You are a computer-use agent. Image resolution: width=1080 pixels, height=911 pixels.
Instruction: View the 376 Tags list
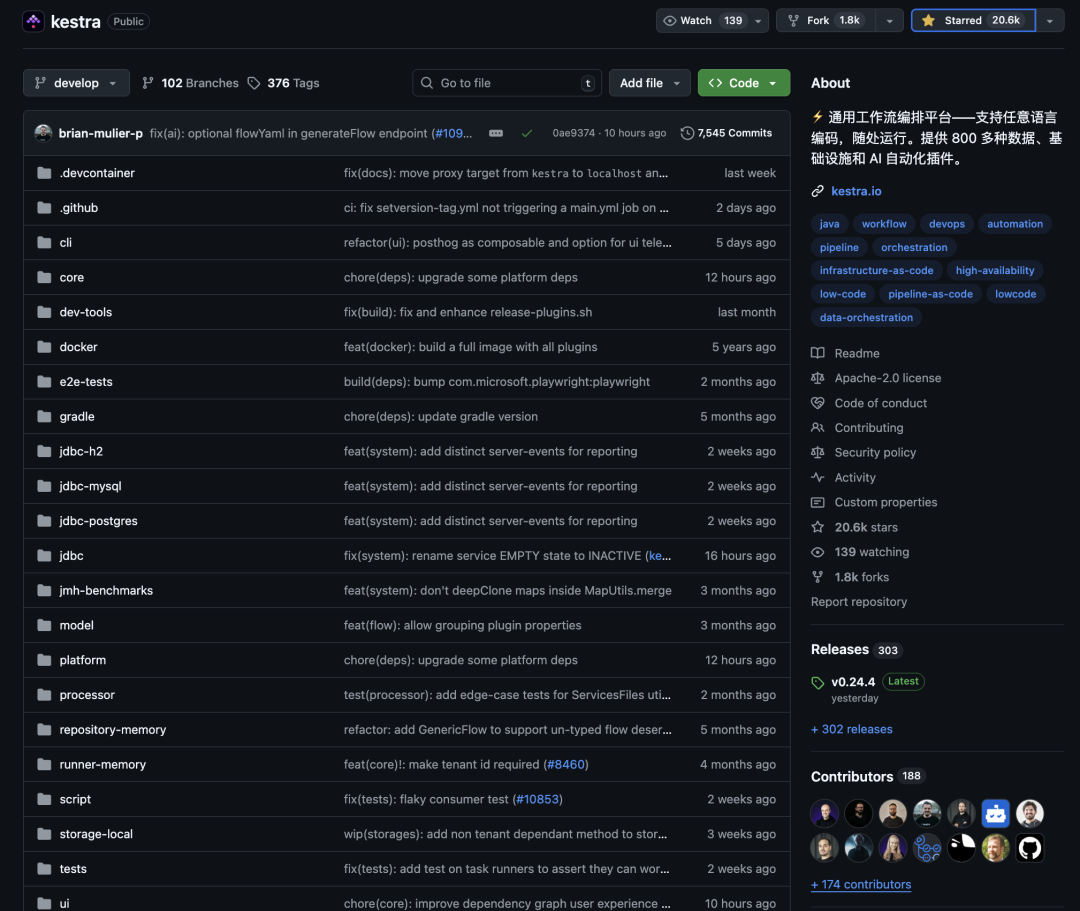pos(284,83)
